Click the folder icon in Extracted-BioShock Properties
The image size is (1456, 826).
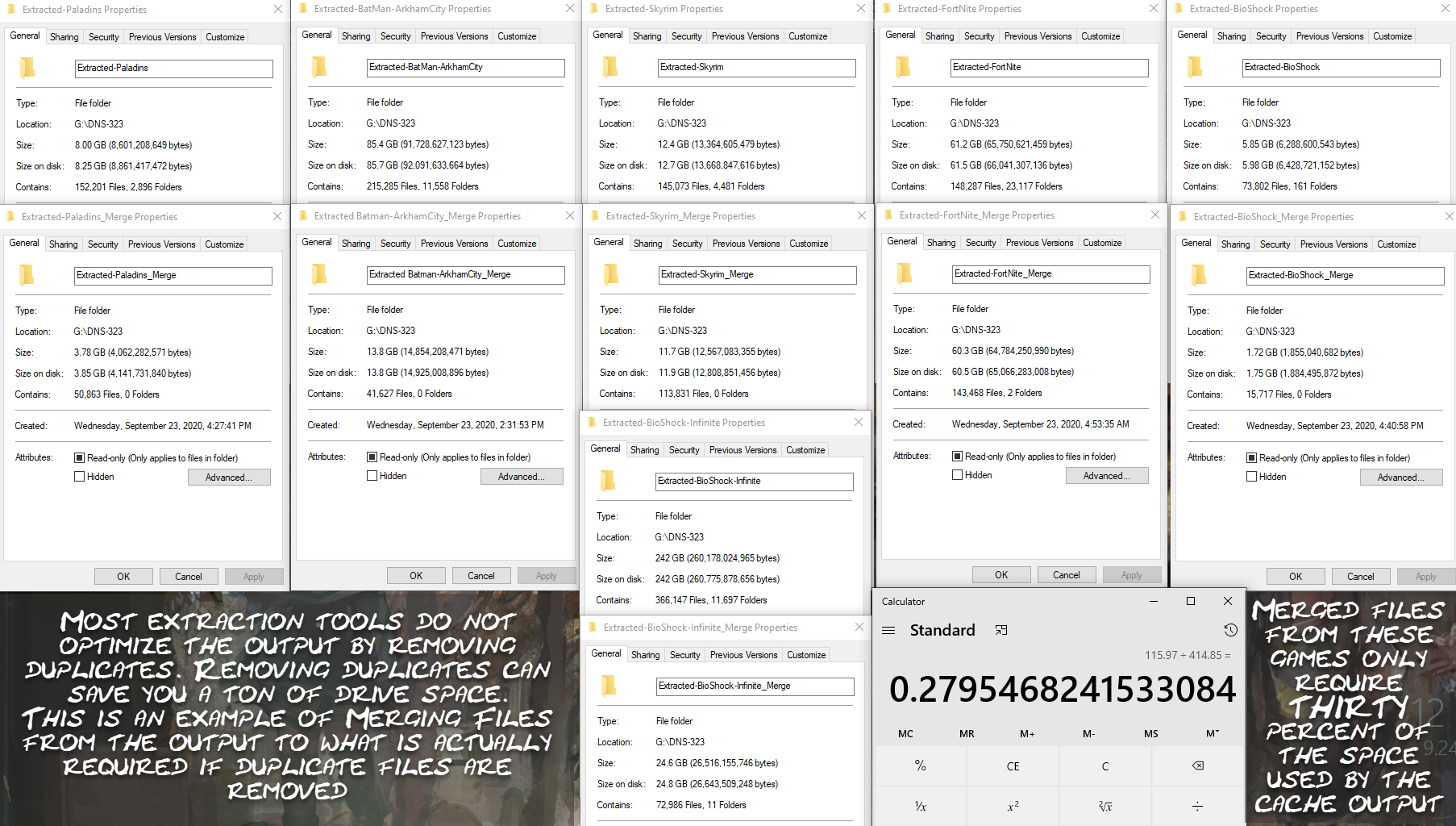point(1196,67)
